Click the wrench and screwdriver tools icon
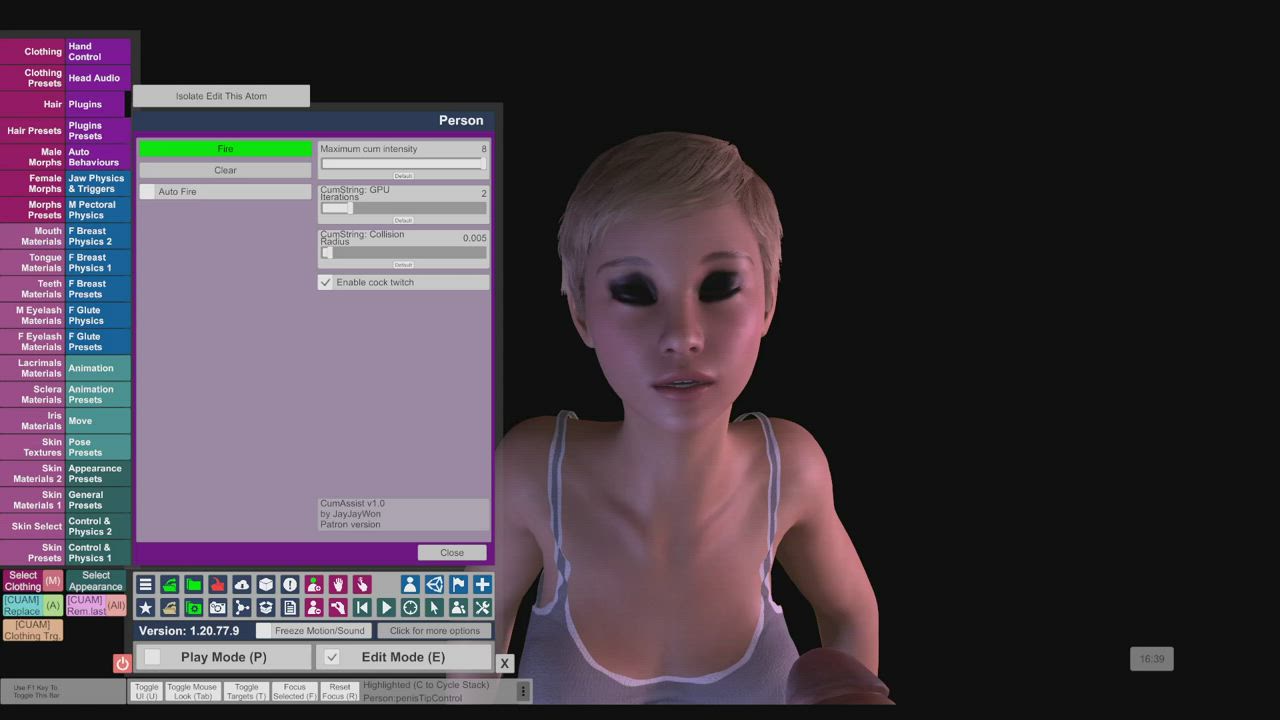1280x720 pixels. click(482, 608)
